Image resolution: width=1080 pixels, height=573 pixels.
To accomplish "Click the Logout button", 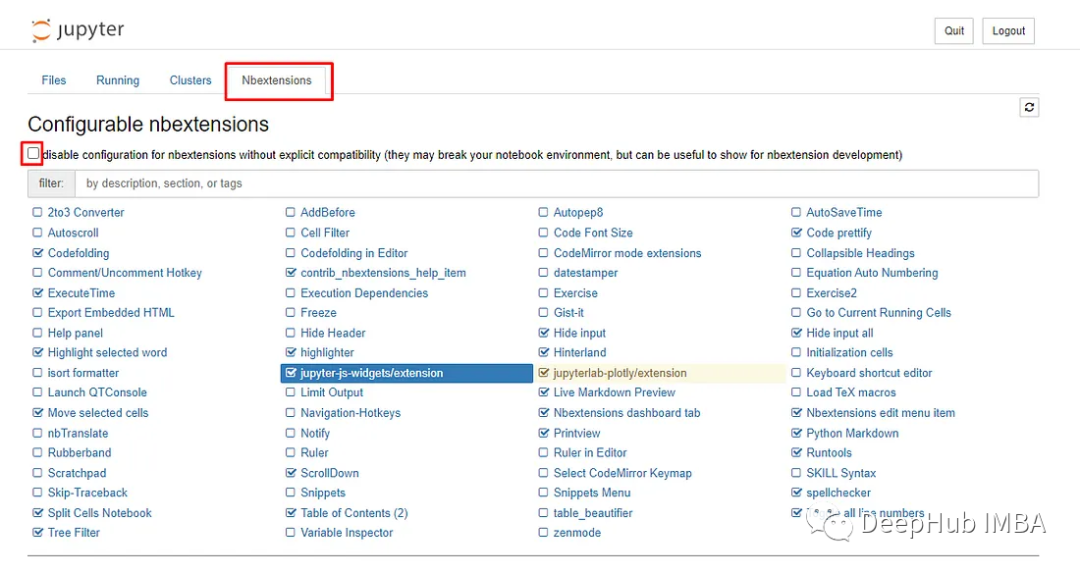I will point(1008,30).
